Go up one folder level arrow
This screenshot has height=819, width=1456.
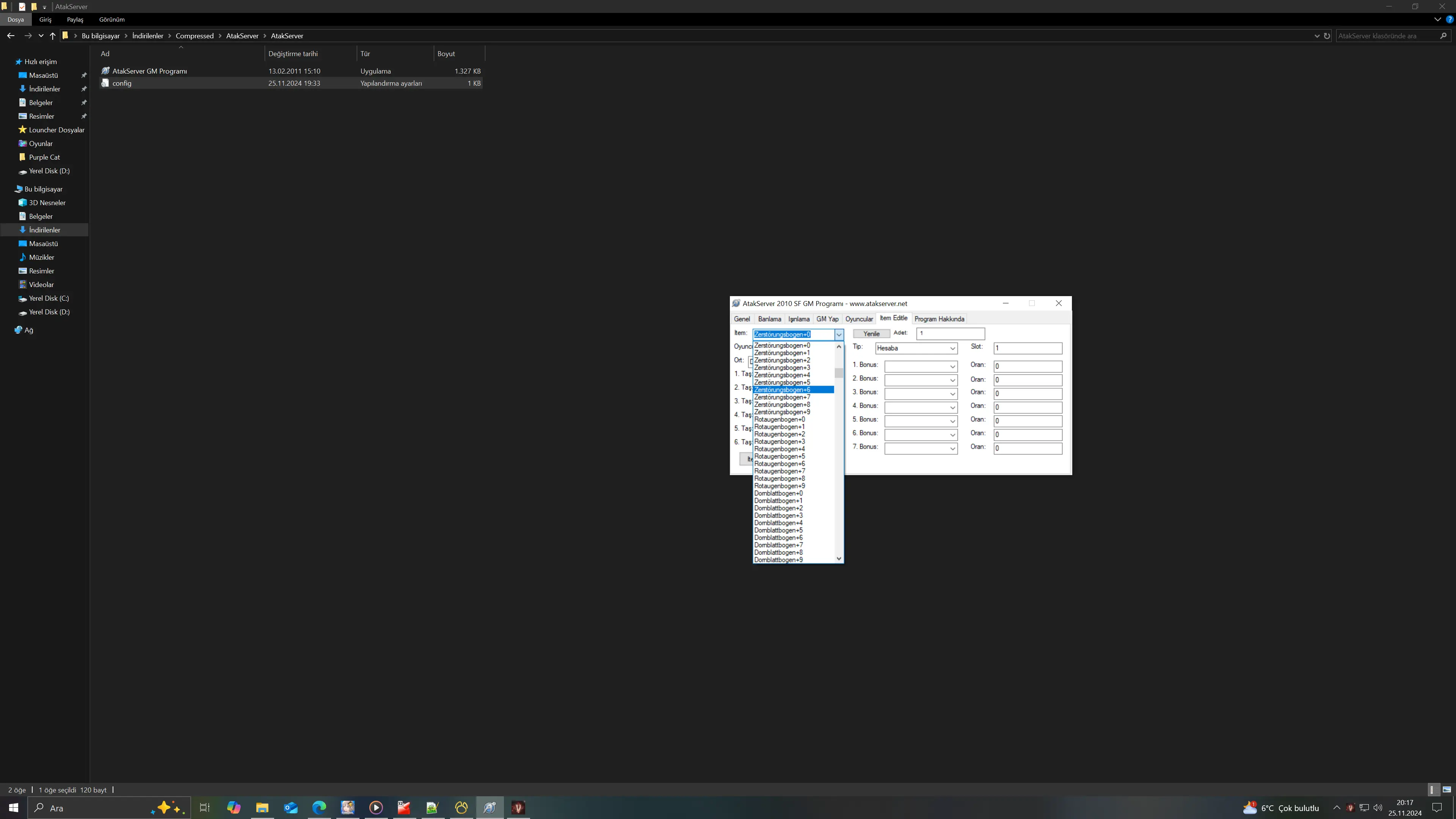(53, 36)
